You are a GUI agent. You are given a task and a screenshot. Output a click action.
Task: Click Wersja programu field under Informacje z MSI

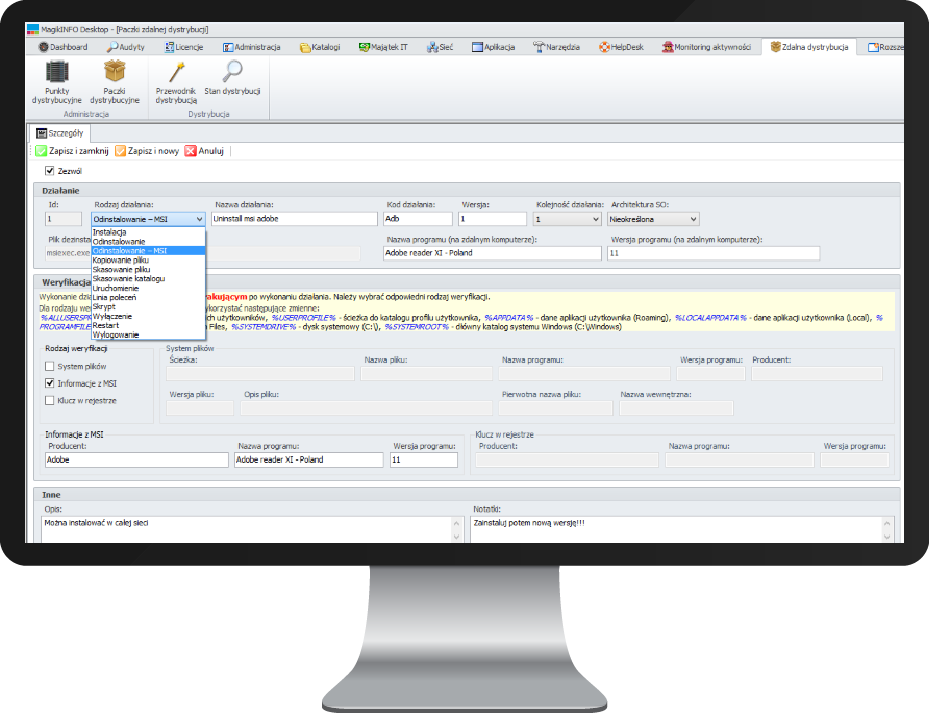tap(424, 460)
